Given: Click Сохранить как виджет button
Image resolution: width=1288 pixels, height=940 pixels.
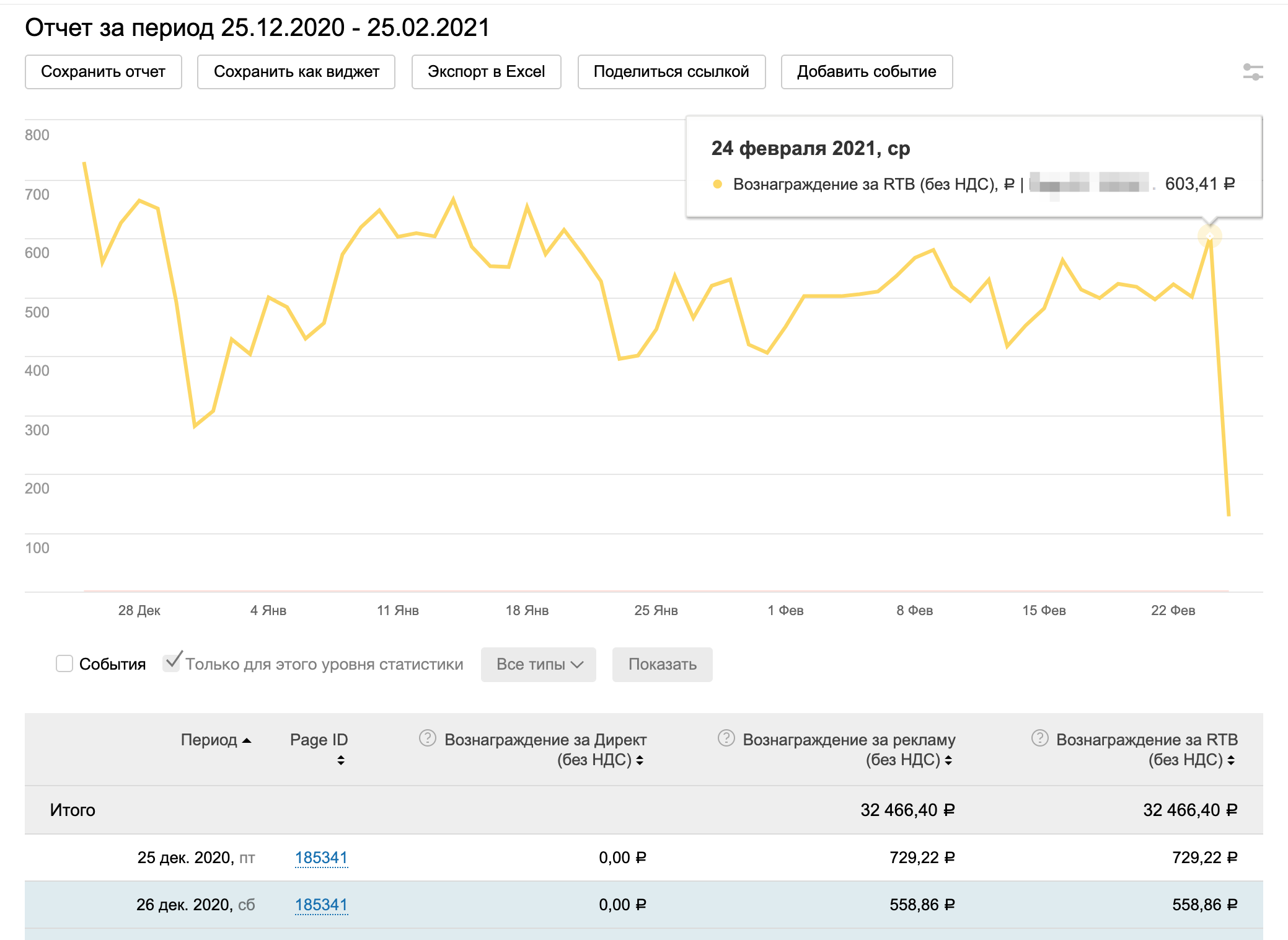Looking at the screenshot, I should pos(296,72).
